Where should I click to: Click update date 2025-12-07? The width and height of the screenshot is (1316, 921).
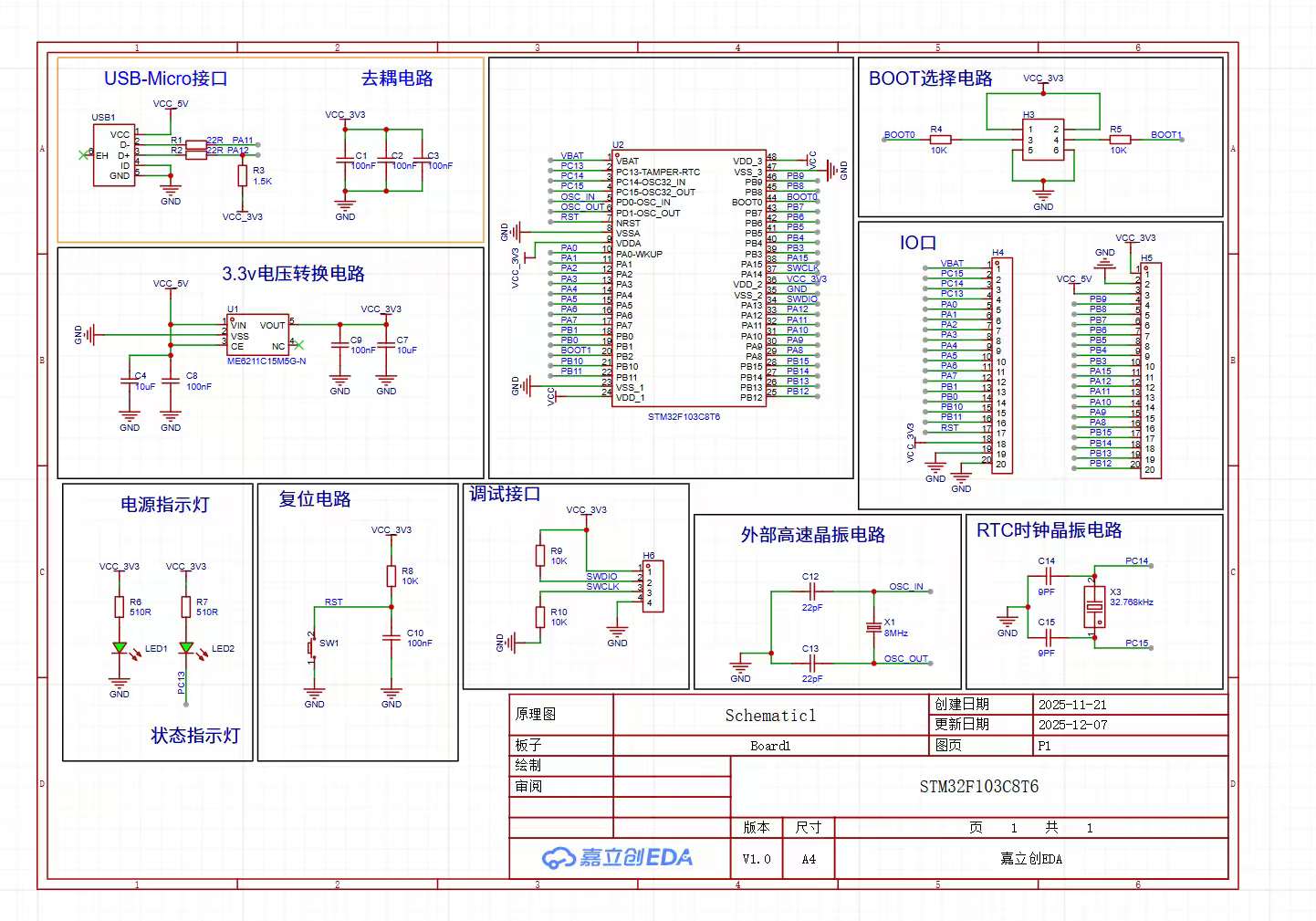tap(1072, 725)
